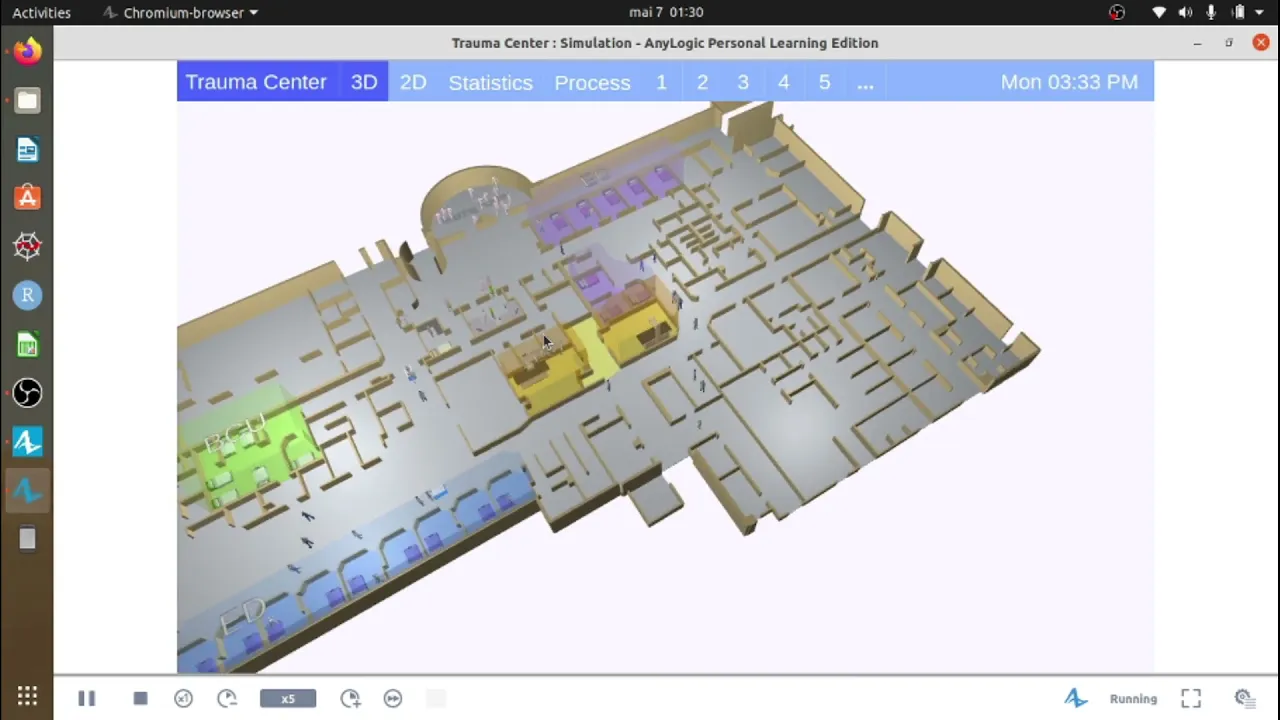
Task: Click the red recording tray indicator
Action: [1117, 12]
